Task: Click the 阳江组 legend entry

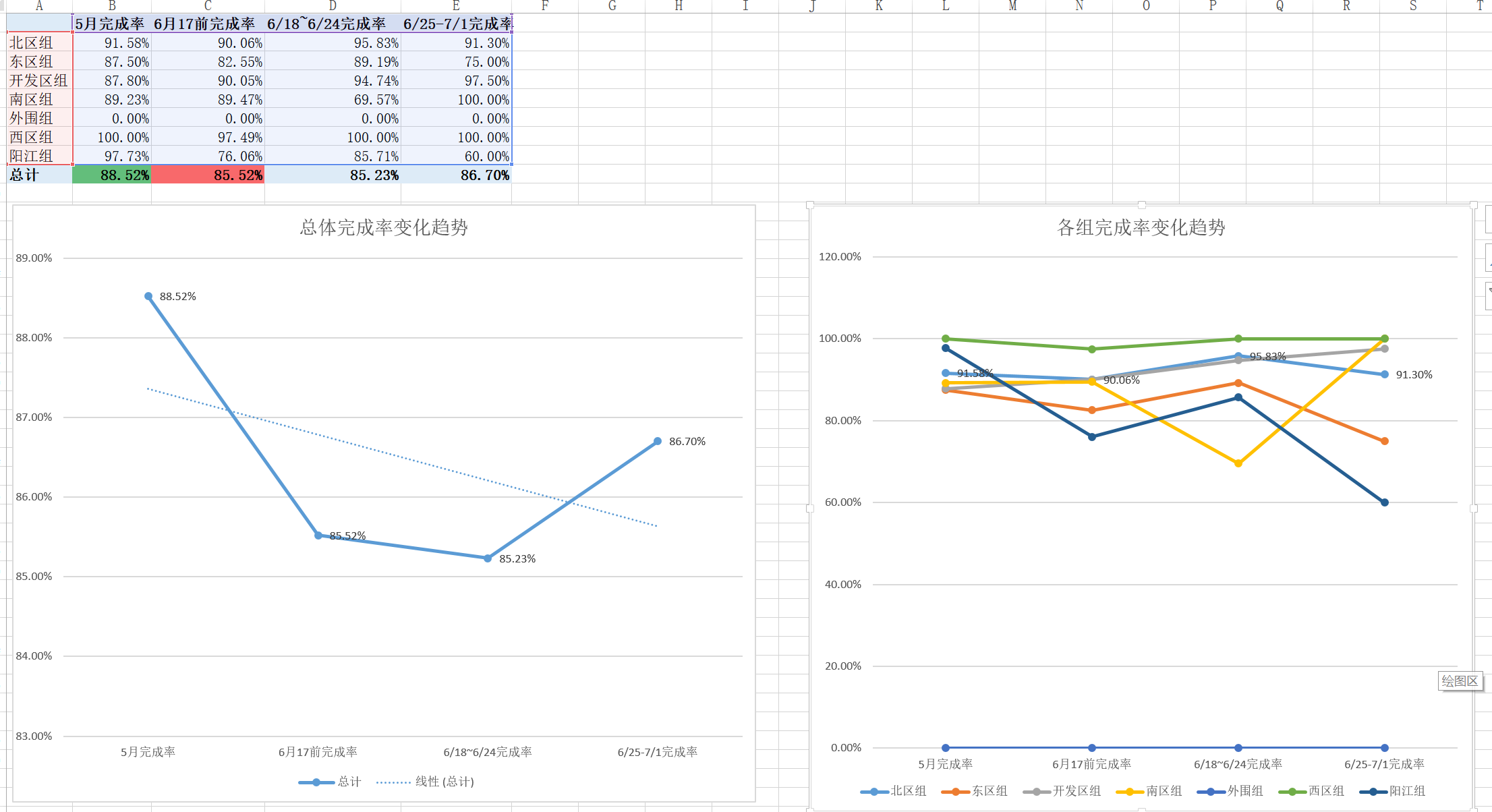Action: click(1406, 790)
